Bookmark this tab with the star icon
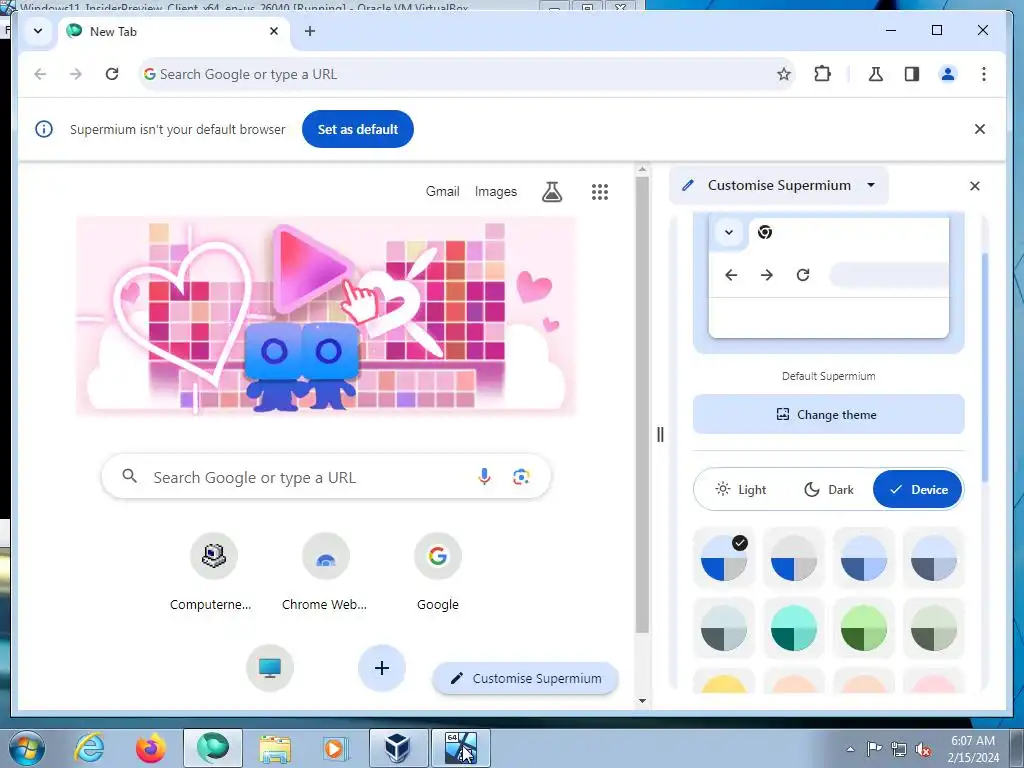Image resolution: width=1024 pixels, height=768 pixels. 784,74
